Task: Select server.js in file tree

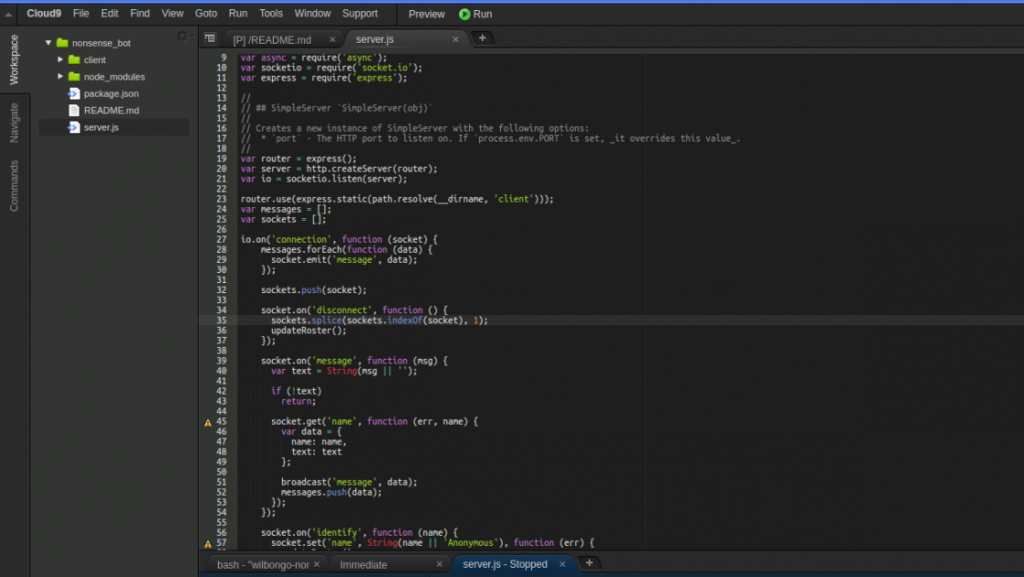Action: pyautogui.click(x=101, y=127)
